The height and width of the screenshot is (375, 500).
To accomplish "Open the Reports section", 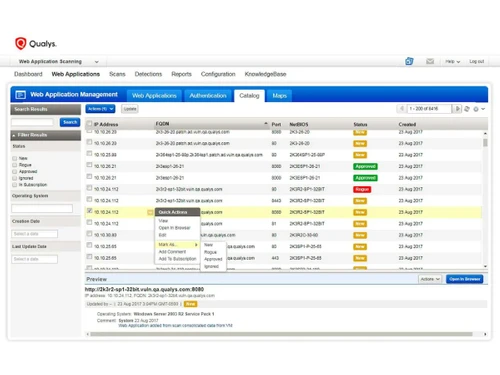I will [181, 74].
